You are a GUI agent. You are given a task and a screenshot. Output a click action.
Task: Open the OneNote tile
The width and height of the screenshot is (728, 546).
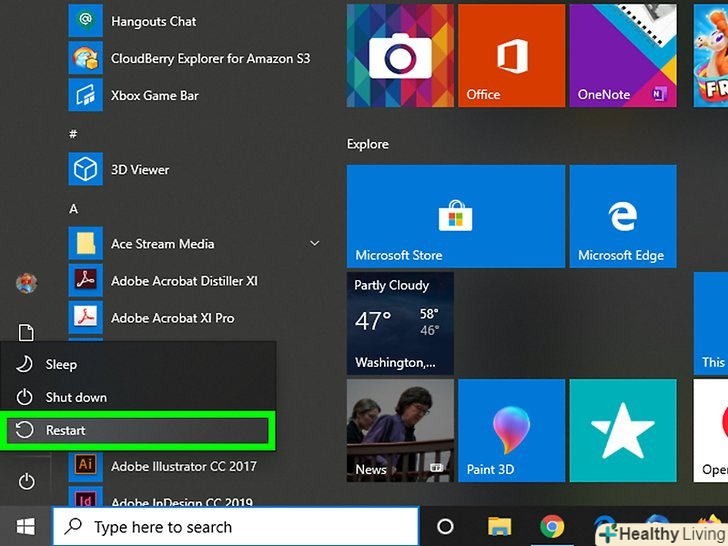tap(621, 55)
